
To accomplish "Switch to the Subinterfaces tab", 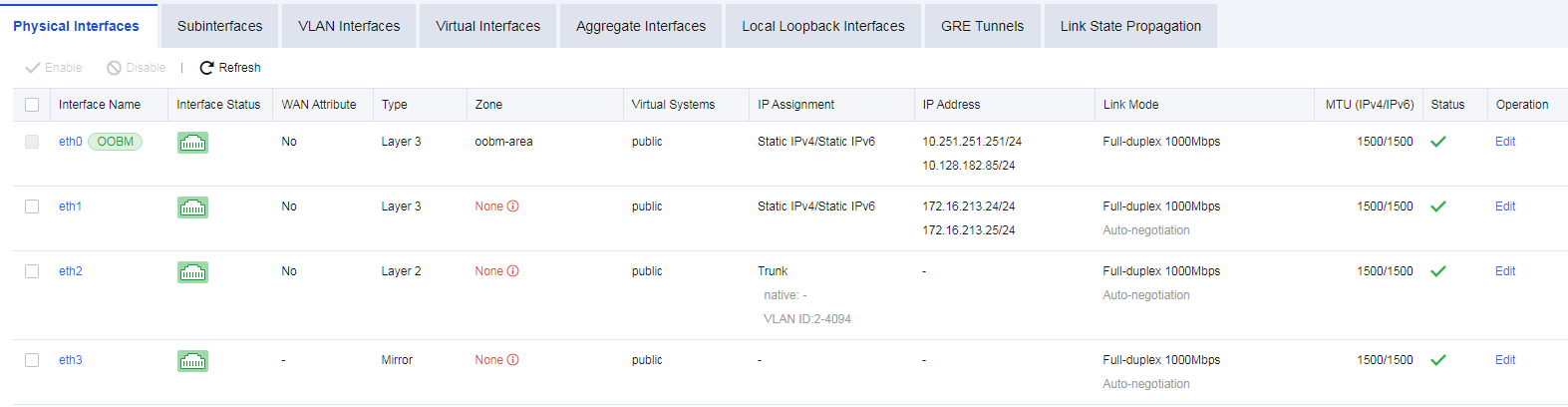I will (220, 26).
